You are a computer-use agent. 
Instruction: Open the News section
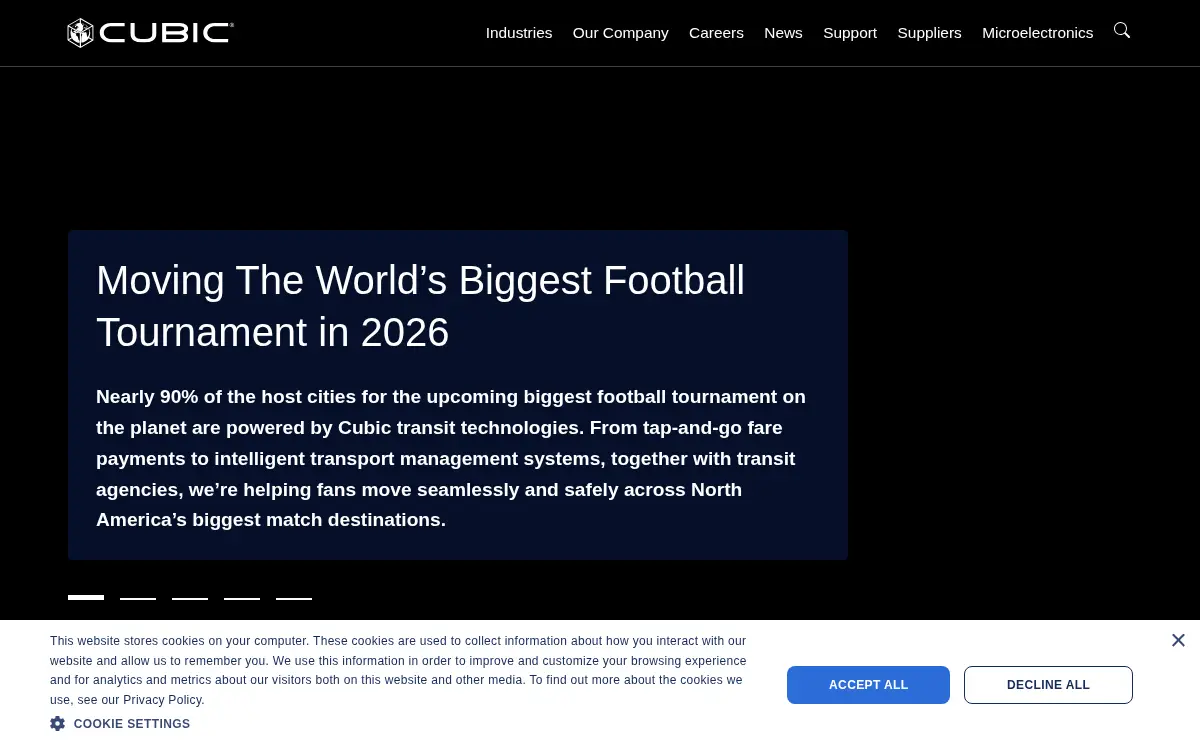pos(783,33)
